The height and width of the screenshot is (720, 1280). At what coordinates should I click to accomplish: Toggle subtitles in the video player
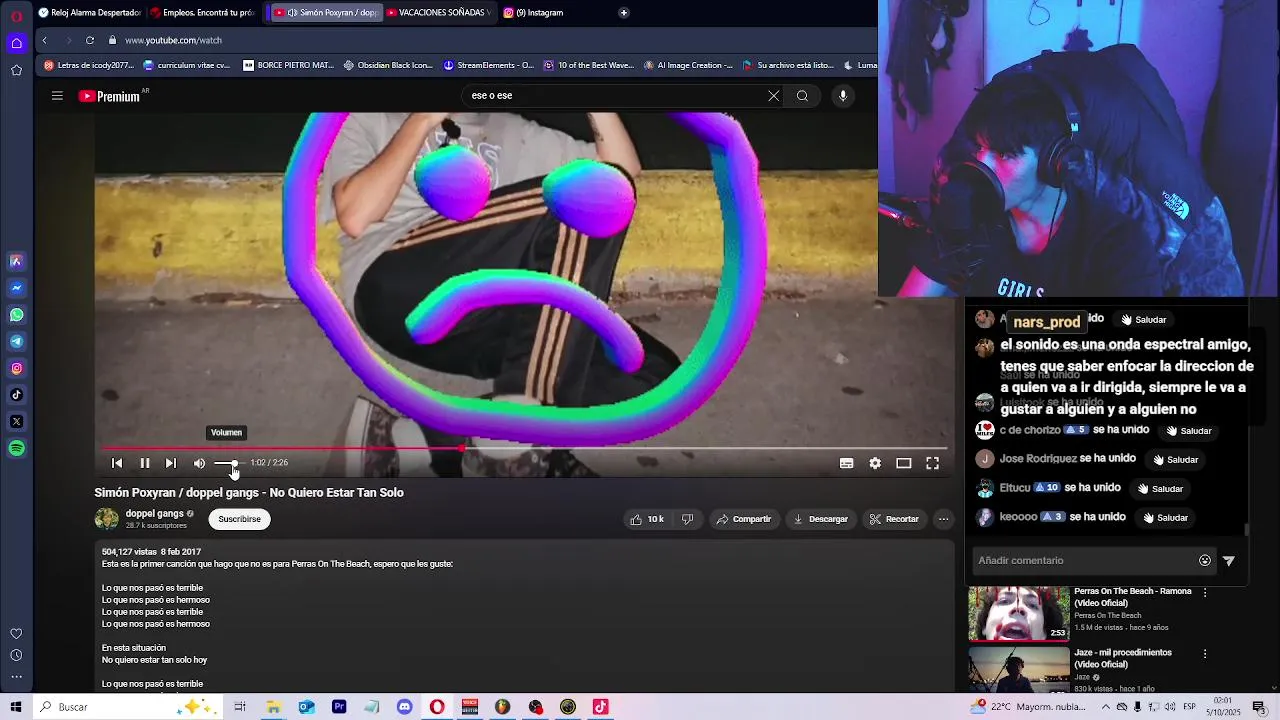(x=846, y=463)
